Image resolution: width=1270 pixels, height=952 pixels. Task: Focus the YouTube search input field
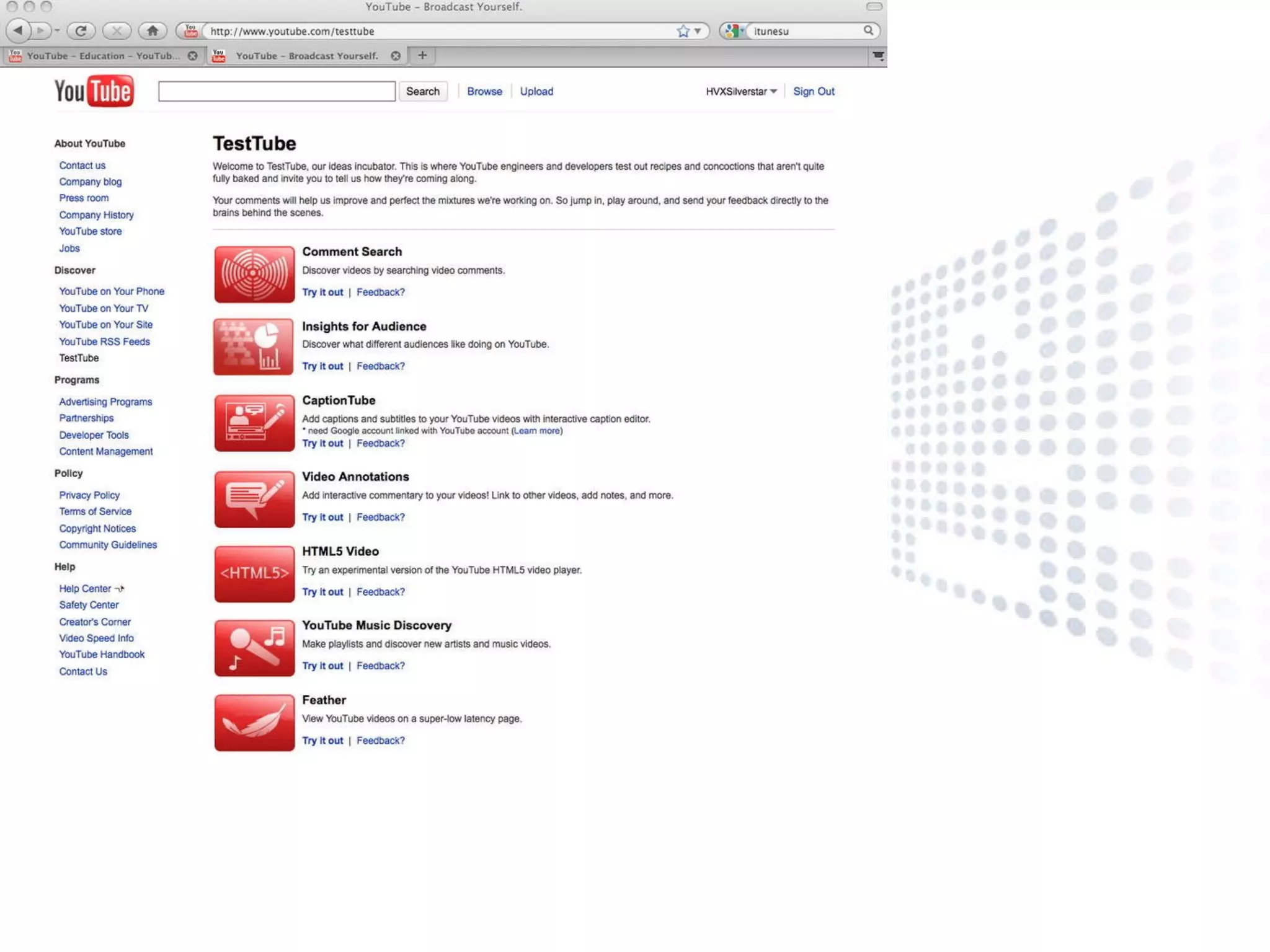coord(277,92)
